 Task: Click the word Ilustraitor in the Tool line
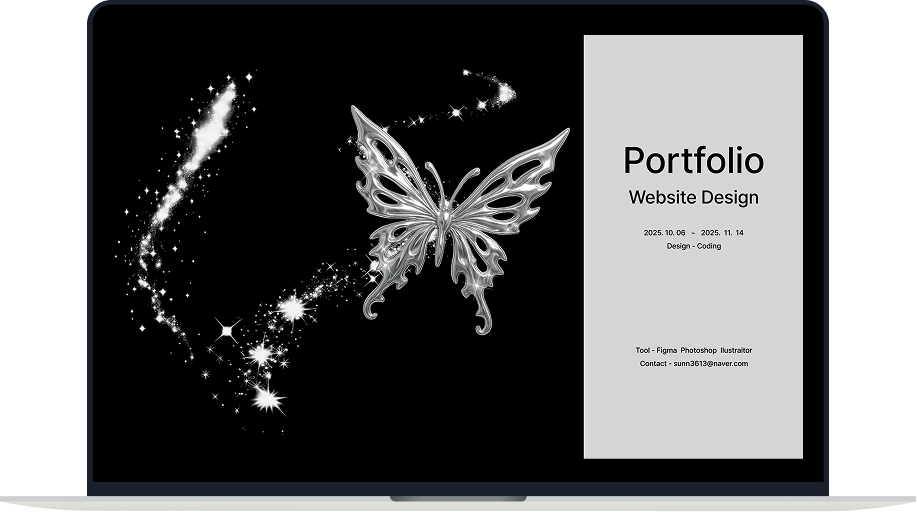pos(735,351)
